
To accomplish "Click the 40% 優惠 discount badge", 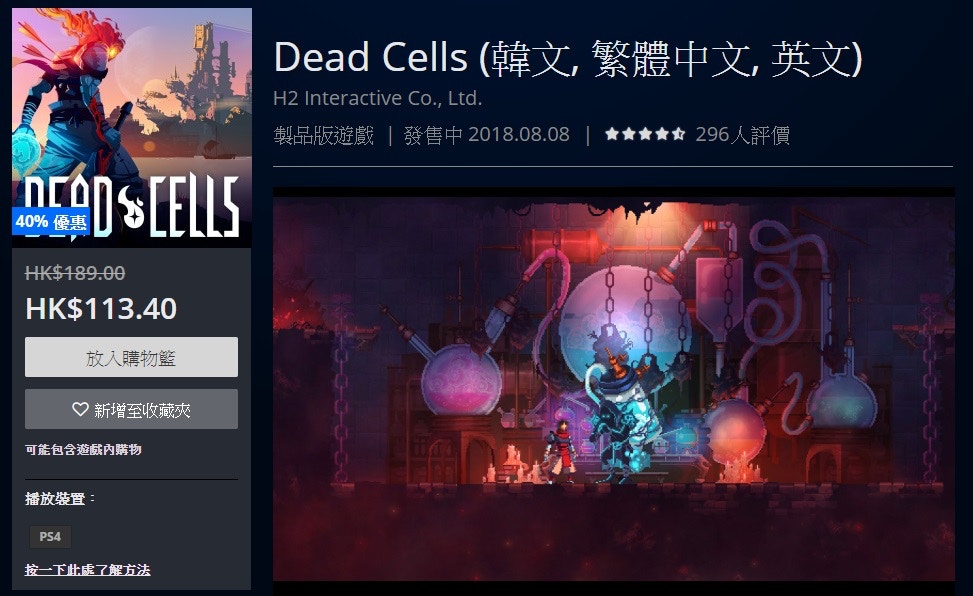I will click(x=51, y=222).
